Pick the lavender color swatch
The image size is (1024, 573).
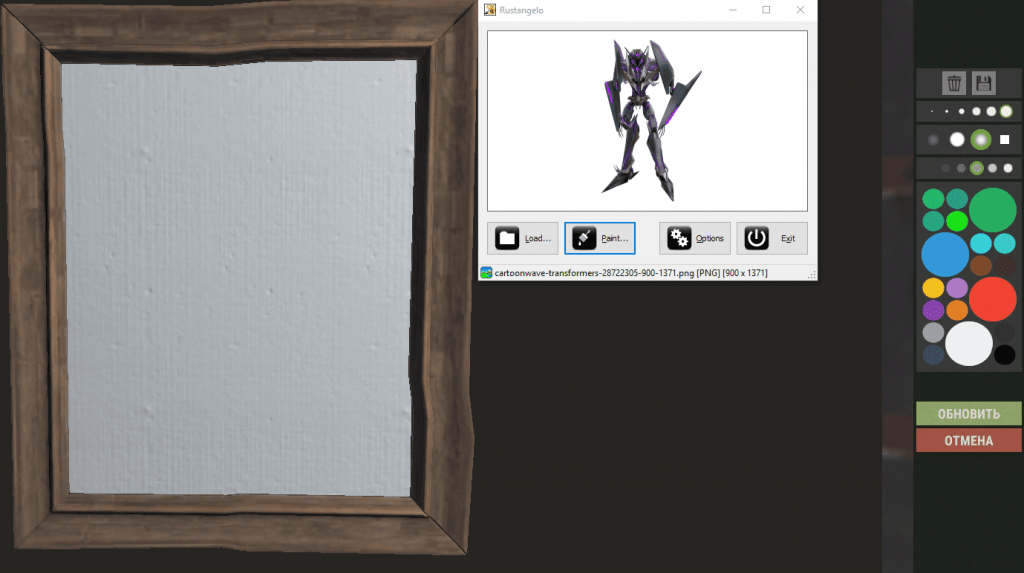click(x=957, y=288)
